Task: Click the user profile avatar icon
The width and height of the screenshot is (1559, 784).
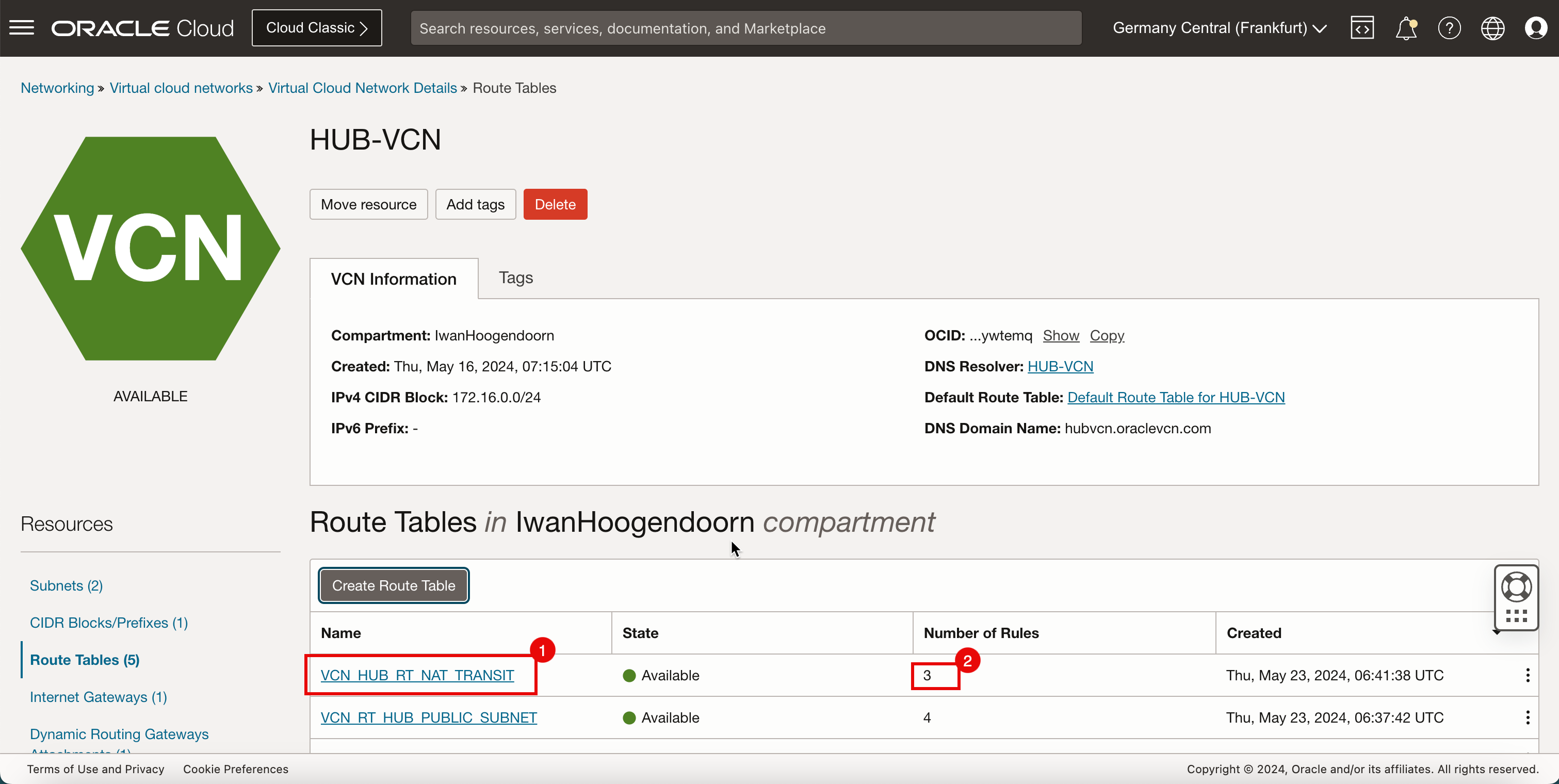Action: pyautogui.click(x=1535, y=28)
